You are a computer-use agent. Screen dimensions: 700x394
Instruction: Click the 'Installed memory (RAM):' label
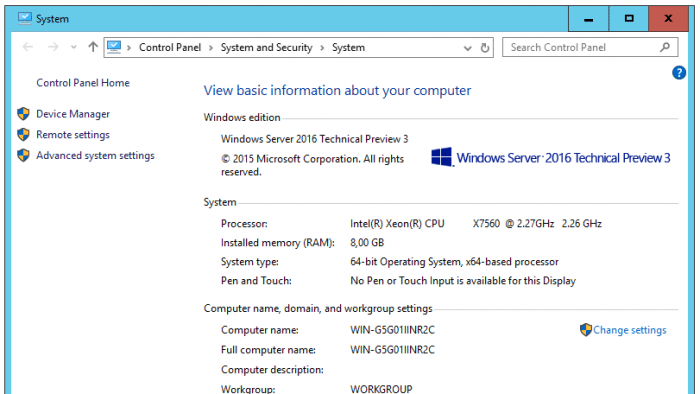click(x=278, y=243)
